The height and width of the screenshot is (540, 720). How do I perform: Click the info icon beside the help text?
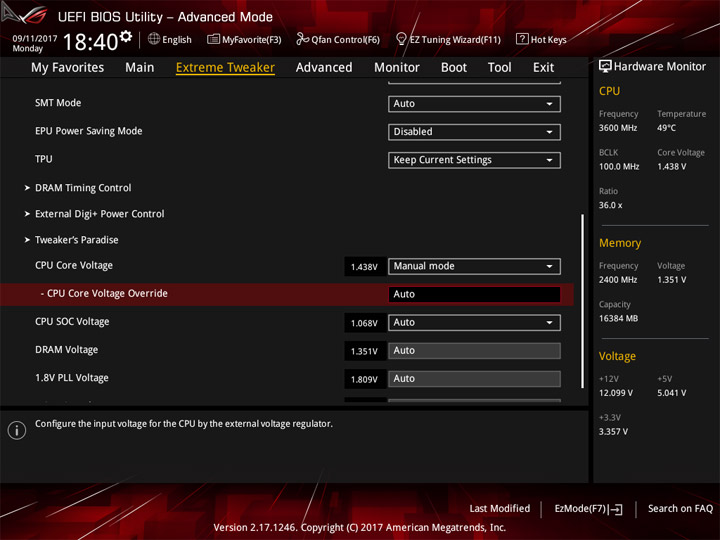[x=17, y=430]
